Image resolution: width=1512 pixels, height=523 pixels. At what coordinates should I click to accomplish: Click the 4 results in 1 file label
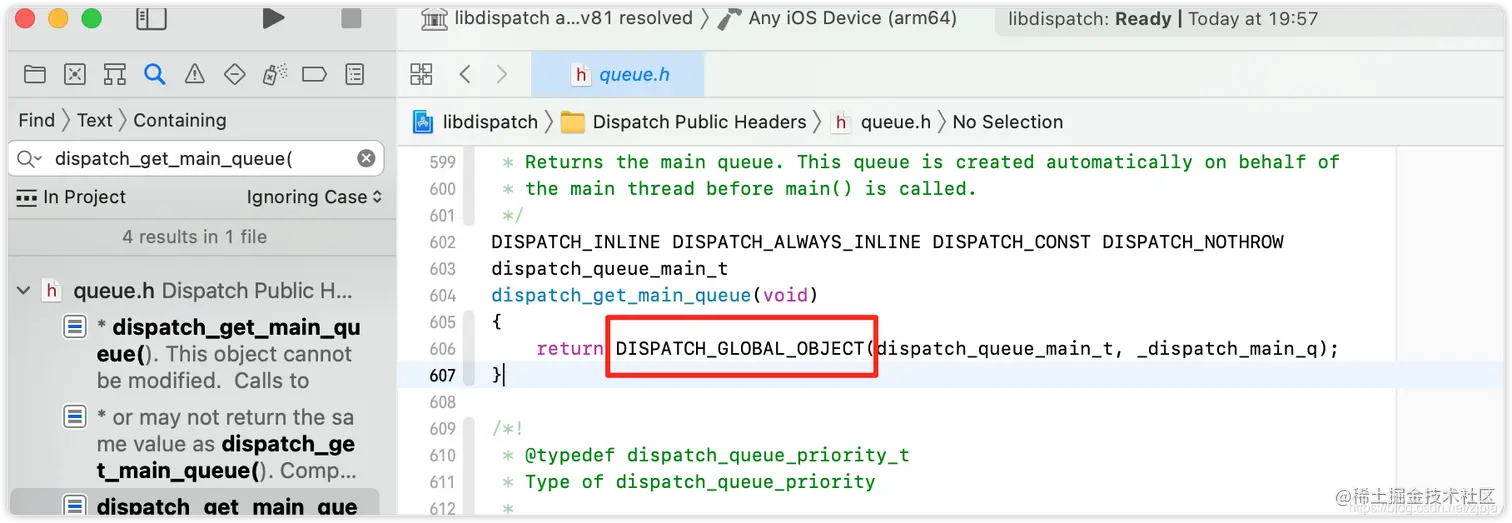(195, 237)
